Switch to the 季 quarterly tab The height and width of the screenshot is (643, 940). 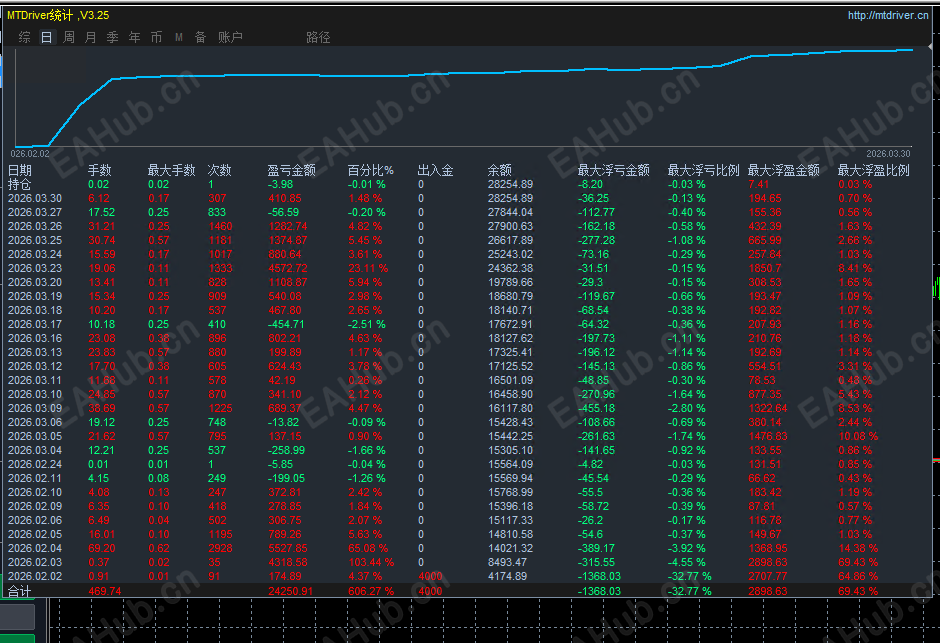112,37
